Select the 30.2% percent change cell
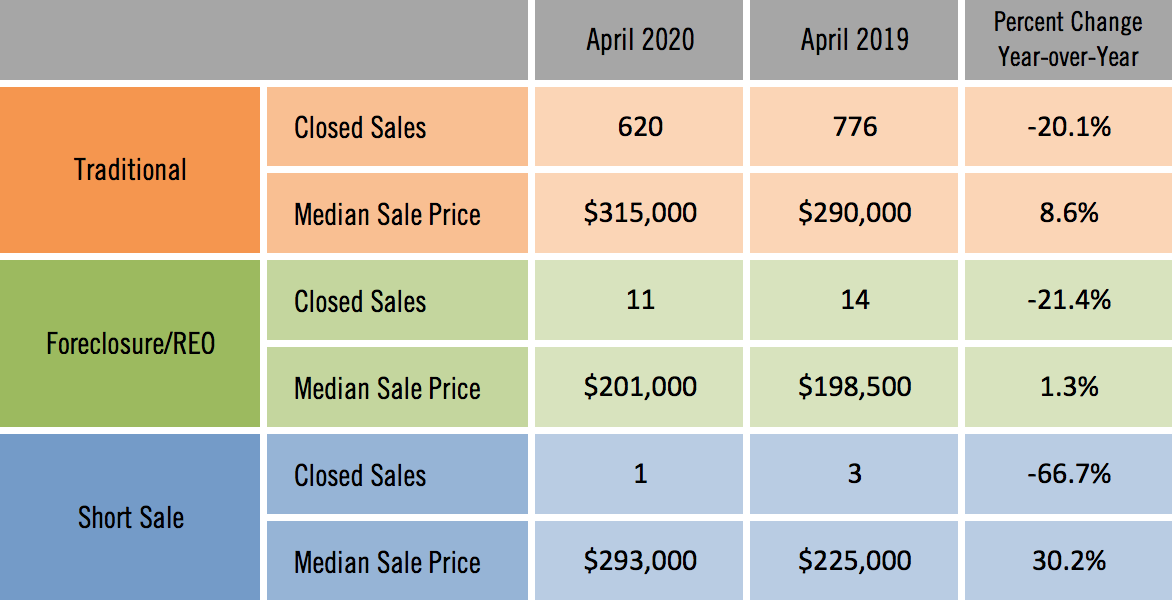Screen dimensions: 1172x600 pos(1067,561)
